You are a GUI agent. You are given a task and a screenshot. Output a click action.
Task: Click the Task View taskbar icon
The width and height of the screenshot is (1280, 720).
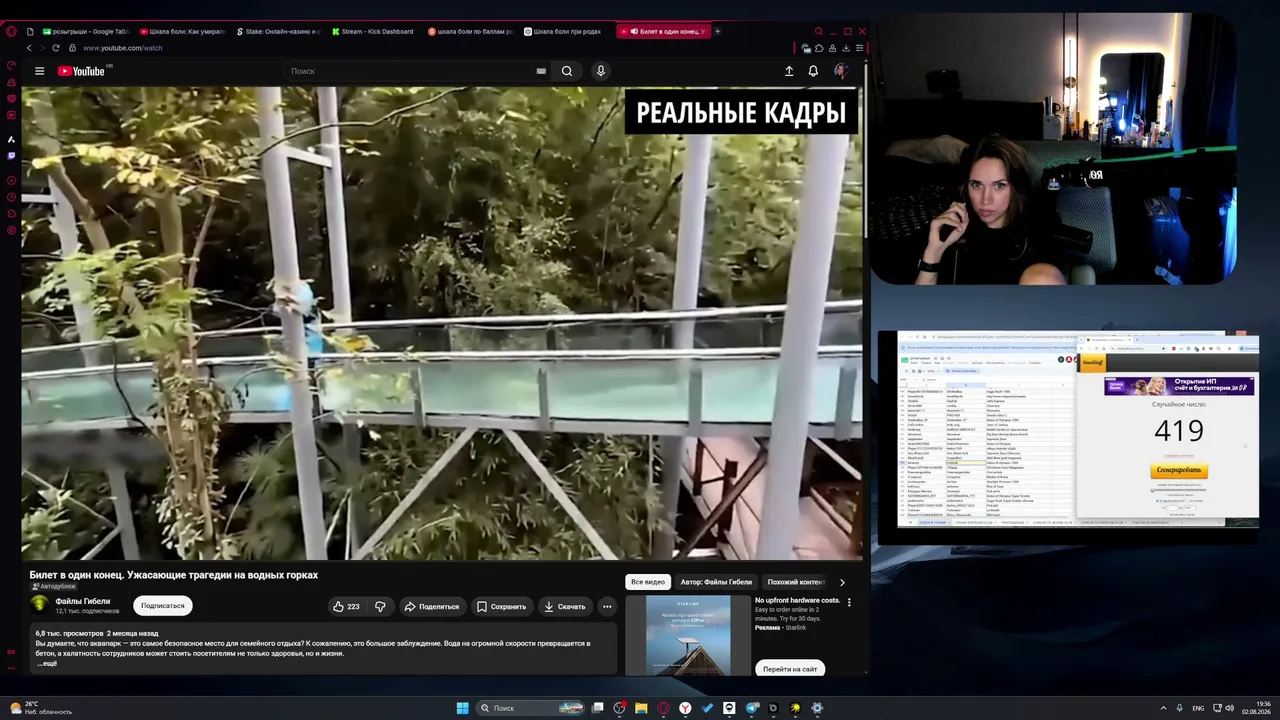tap(597, 708)
